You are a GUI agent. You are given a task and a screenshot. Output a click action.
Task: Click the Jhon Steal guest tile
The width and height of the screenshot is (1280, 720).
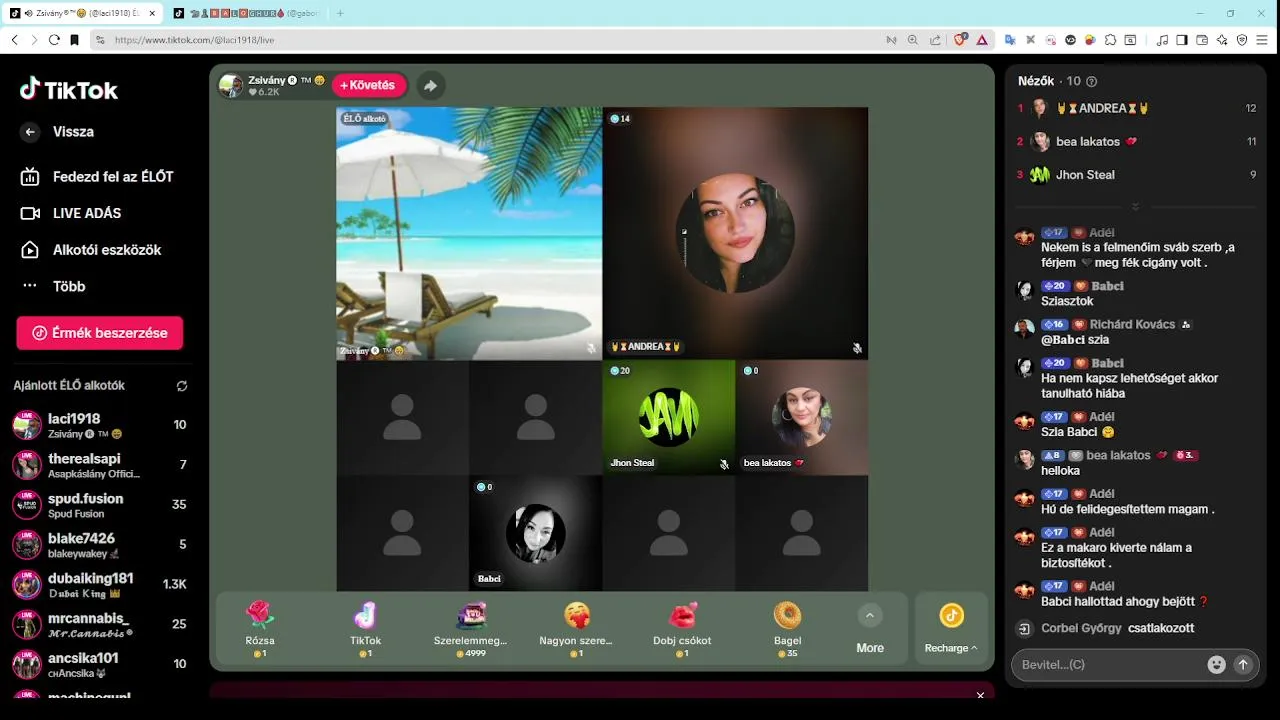pos(669,417)
